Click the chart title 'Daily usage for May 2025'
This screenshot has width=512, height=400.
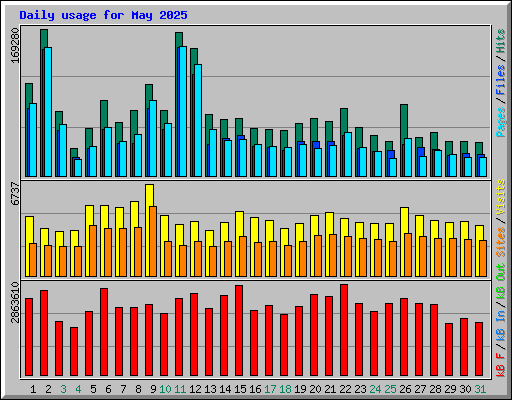pos(103,15)
